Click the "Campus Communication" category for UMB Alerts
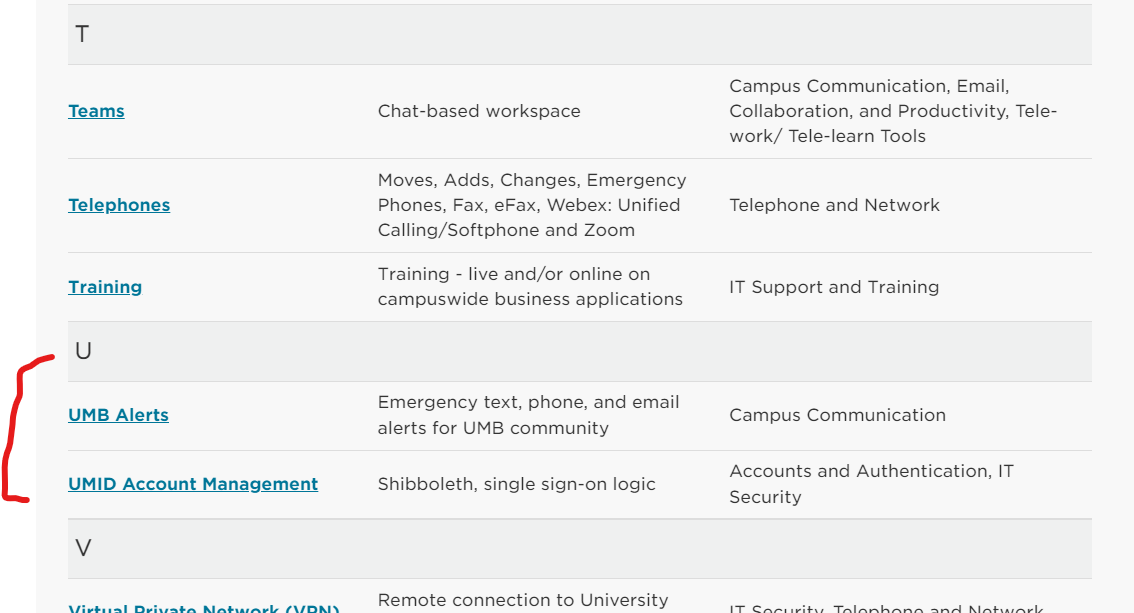Image resolution: width=1134 pixels, height=613 pixels. pos(837,415)
